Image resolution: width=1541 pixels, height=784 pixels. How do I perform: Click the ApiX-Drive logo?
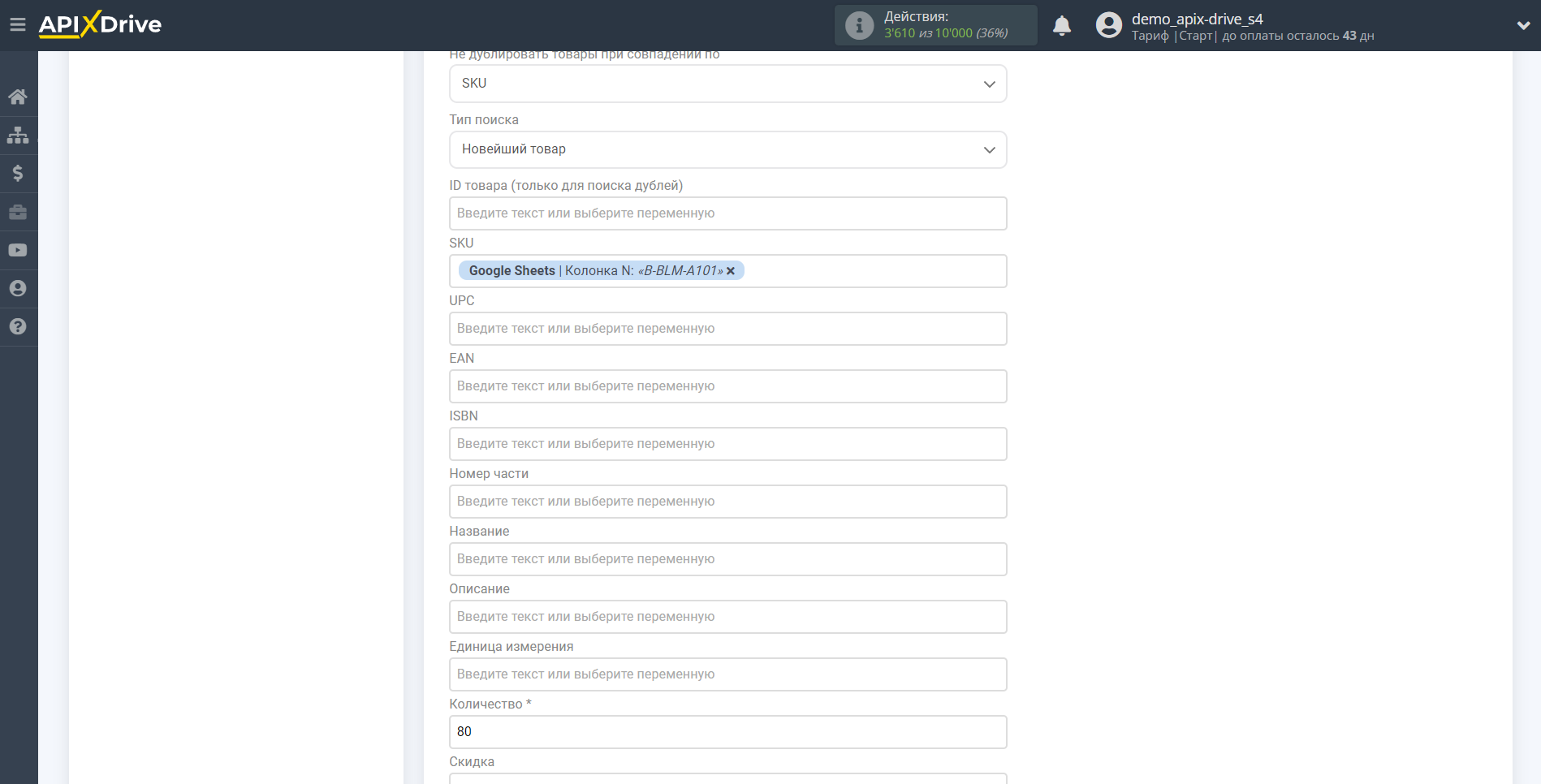click(x=100, y=24)
